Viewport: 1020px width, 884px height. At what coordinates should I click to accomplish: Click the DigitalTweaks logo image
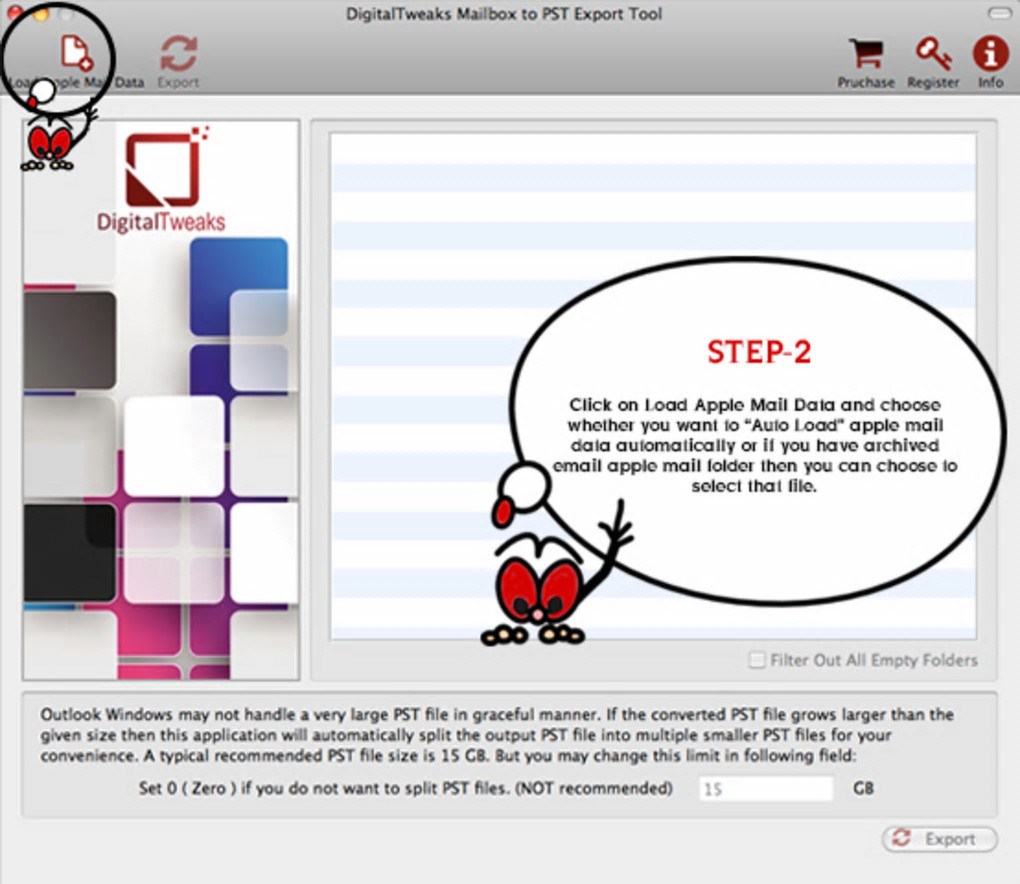point(161,180)
